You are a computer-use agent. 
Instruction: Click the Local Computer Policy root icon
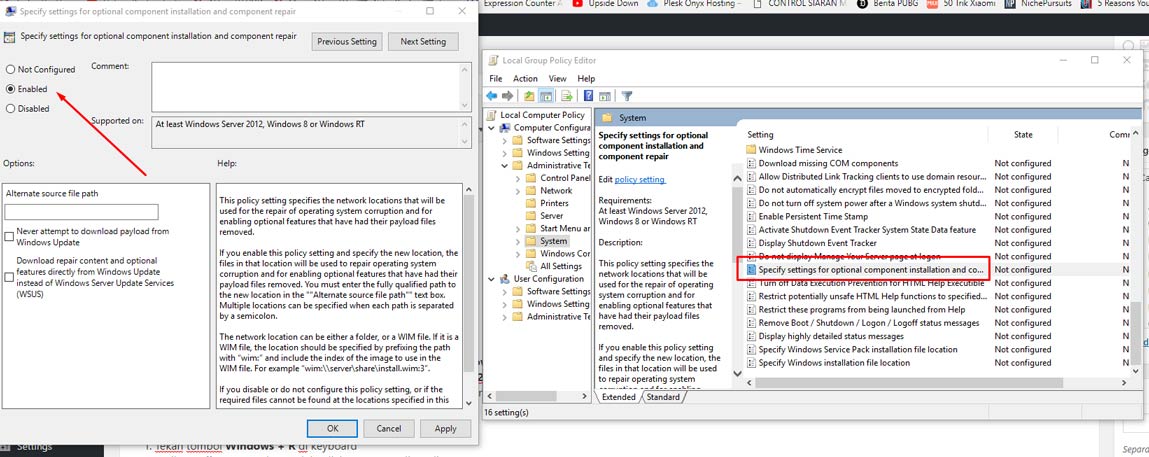(492, 115)
